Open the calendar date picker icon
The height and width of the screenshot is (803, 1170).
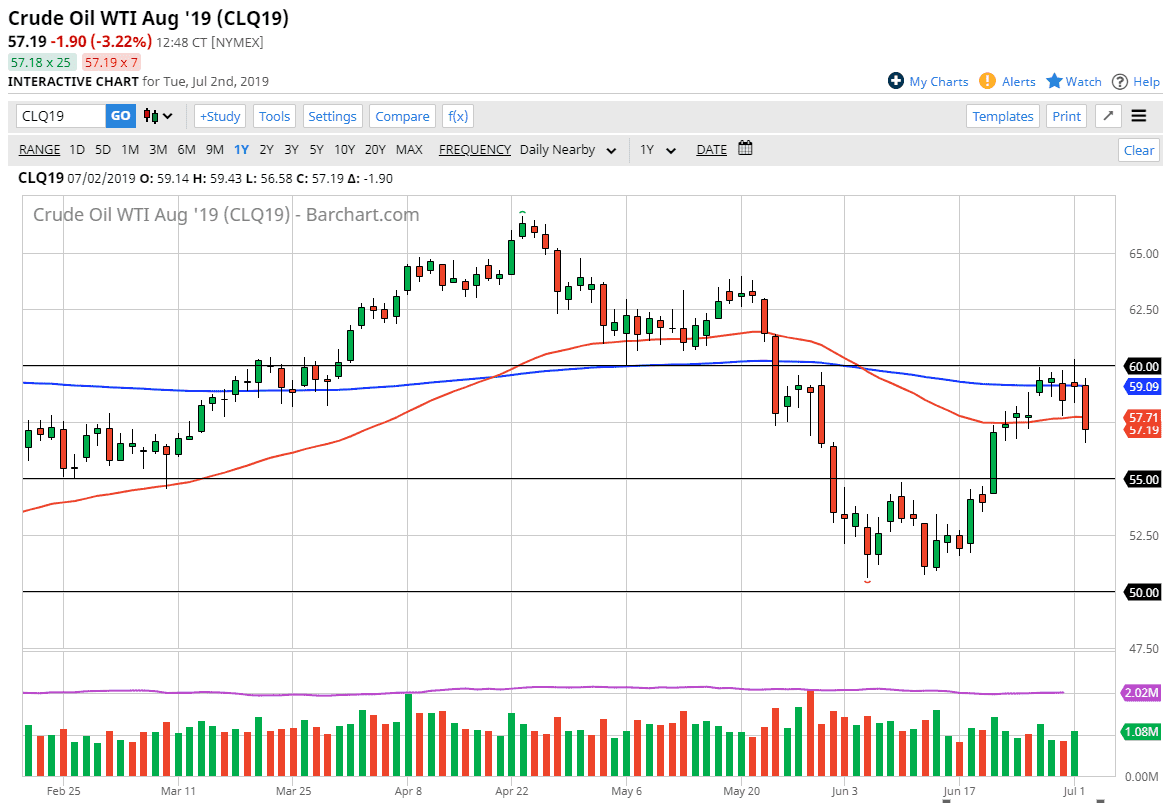coord(744,148)
